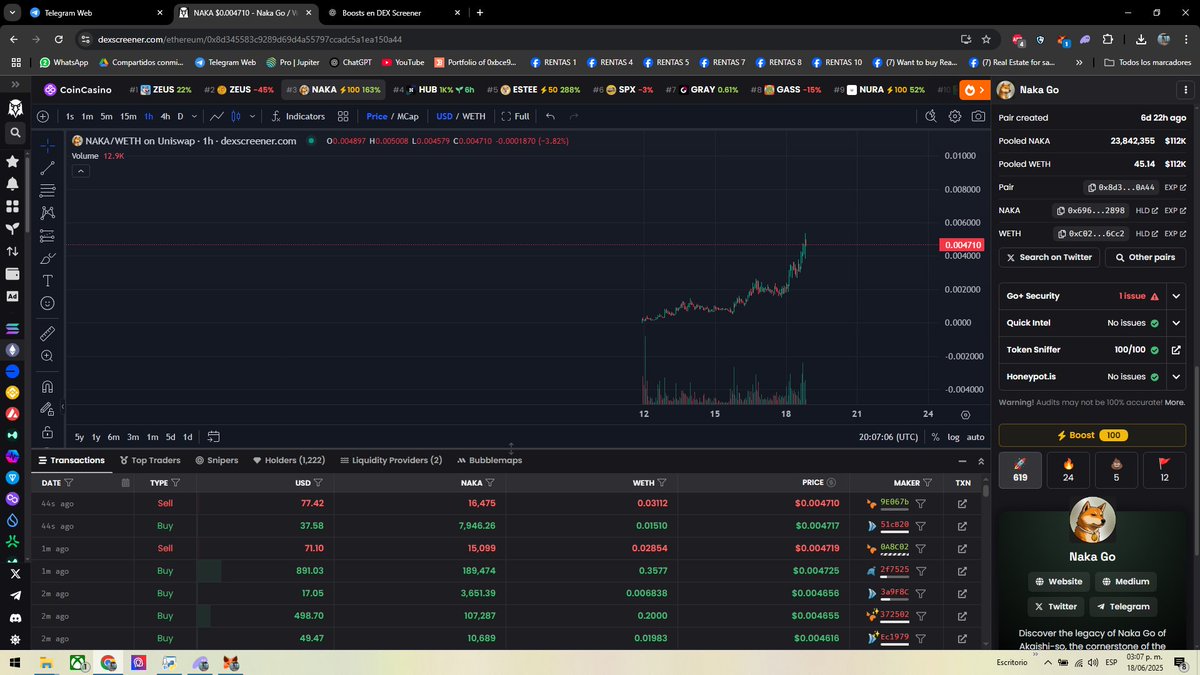
Task: Open chart settings gear icon
Action: (x=955, y=116)
